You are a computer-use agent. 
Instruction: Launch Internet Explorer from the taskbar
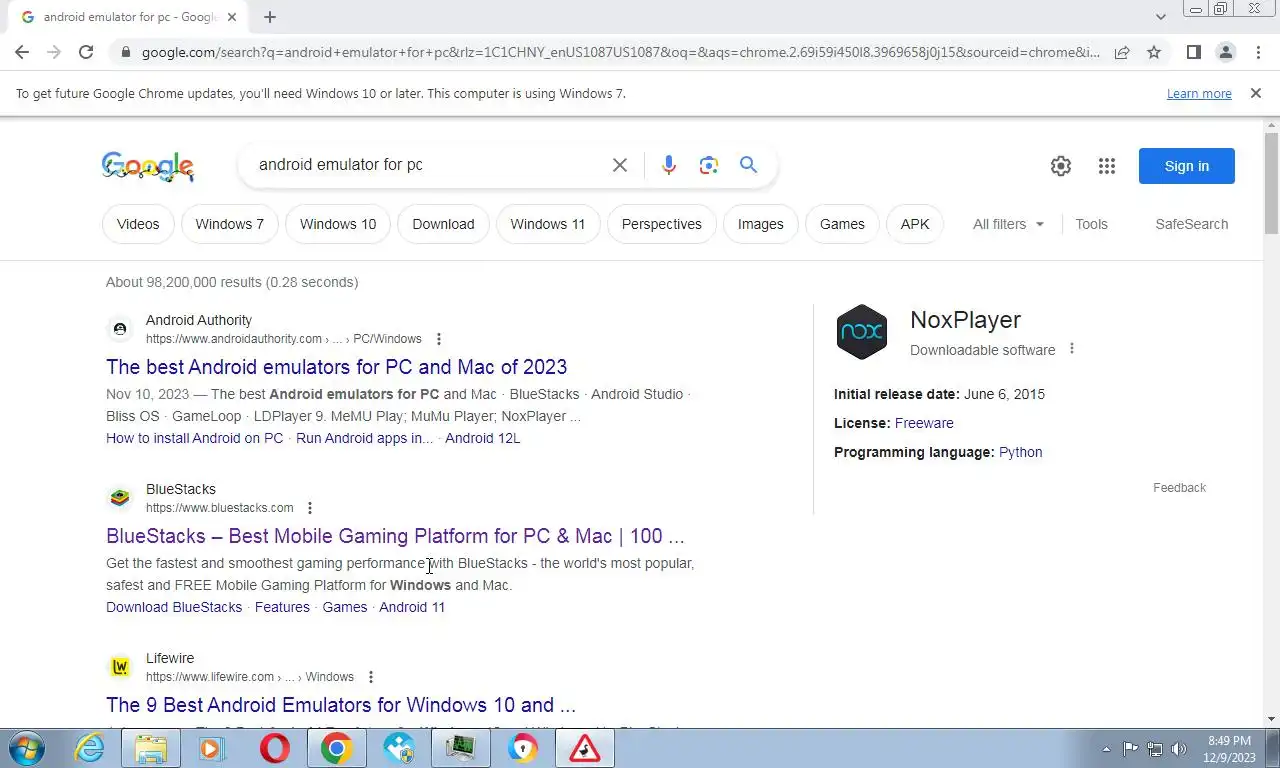click(90, 748)
